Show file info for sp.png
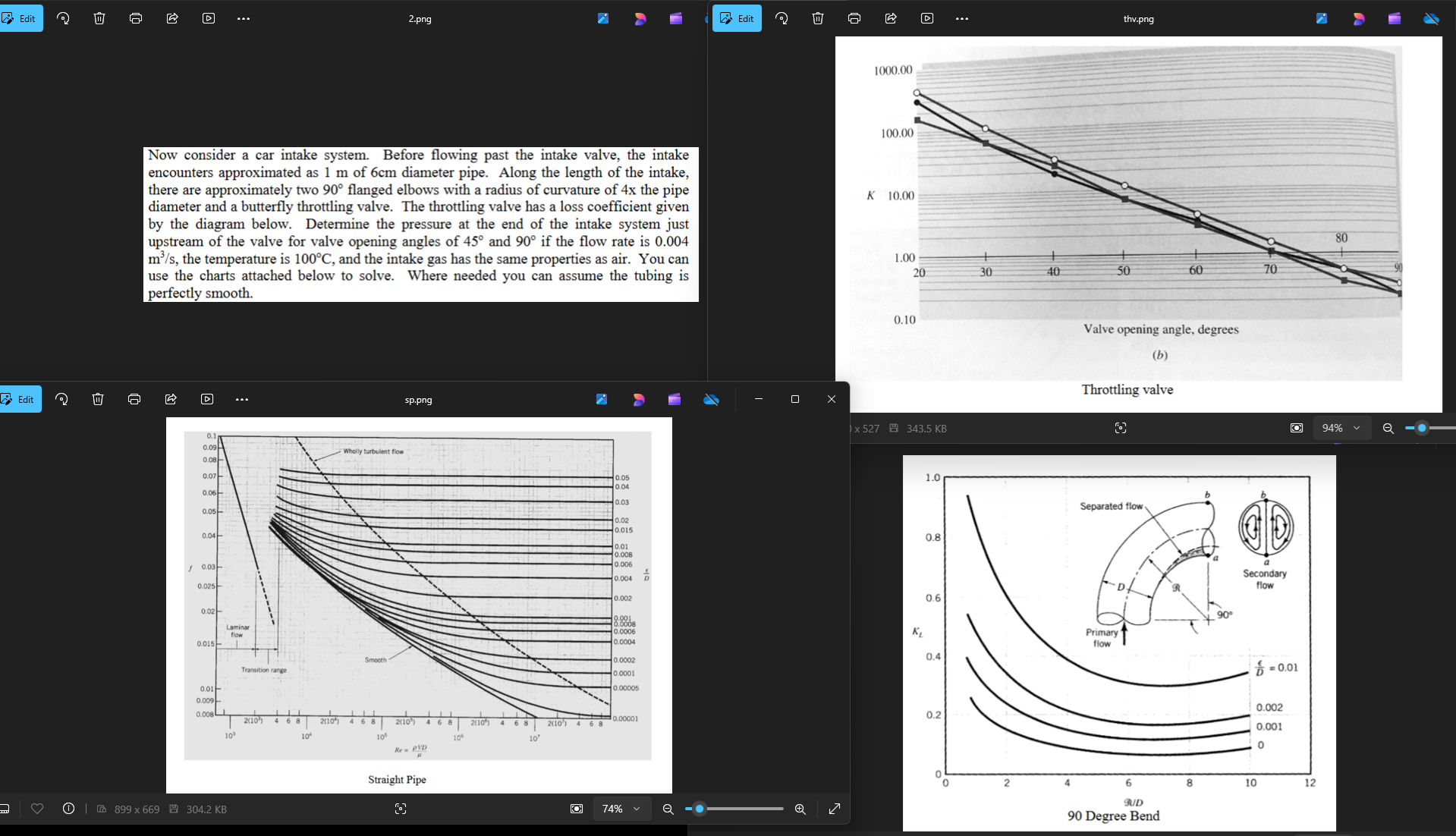 [x=68, y=809]
